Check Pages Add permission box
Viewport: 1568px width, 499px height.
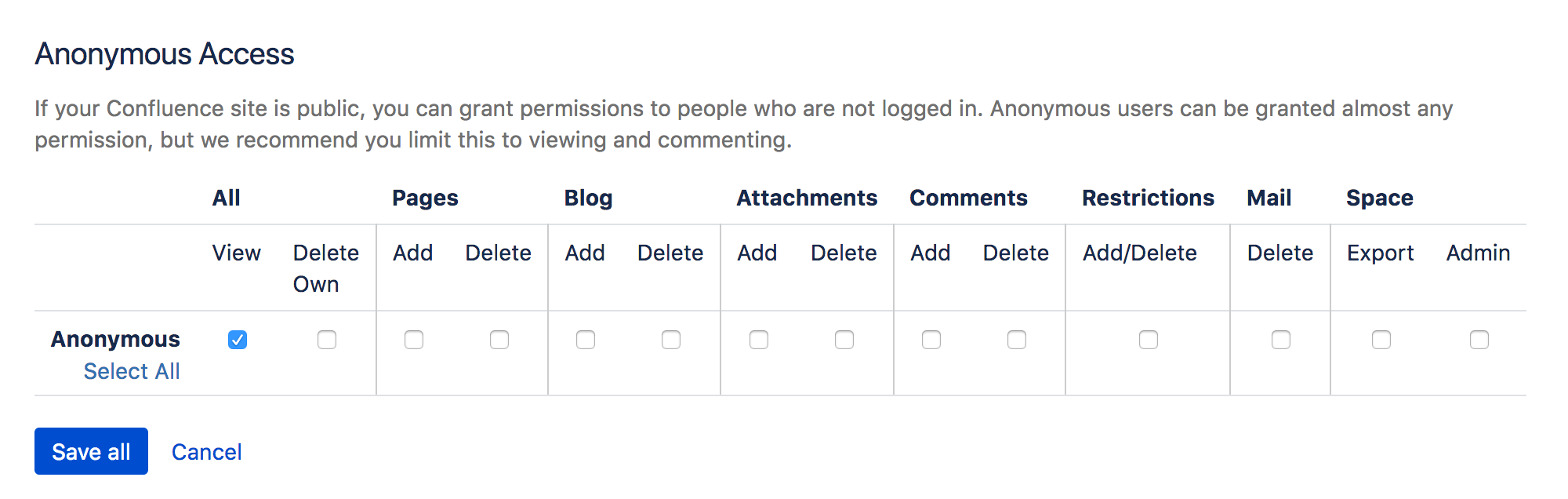coord(414,340)
